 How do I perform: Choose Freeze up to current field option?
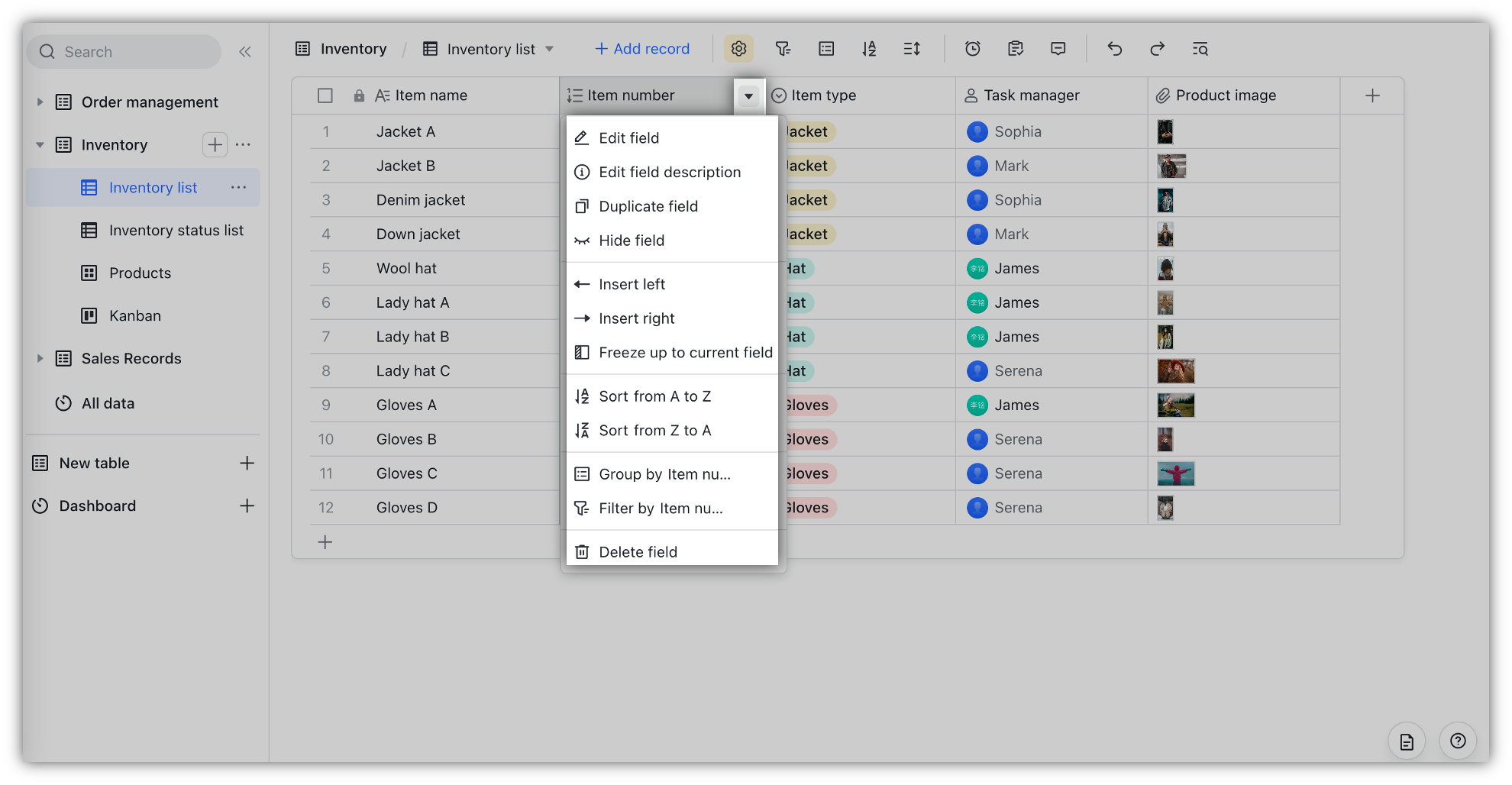tap(685, 352)
